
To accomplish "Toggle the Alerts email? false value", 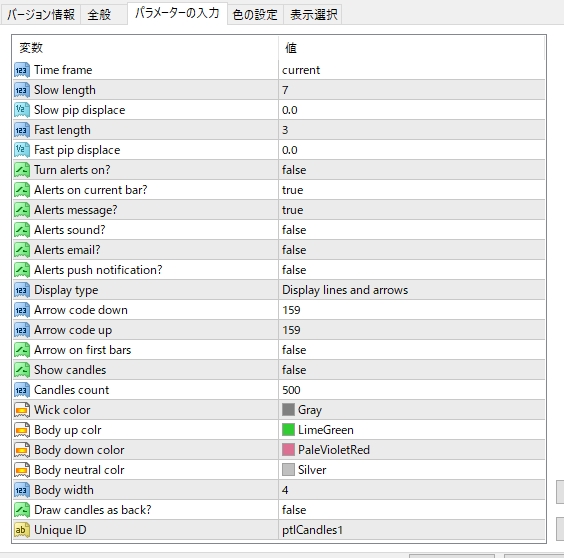I will (412, 250).
